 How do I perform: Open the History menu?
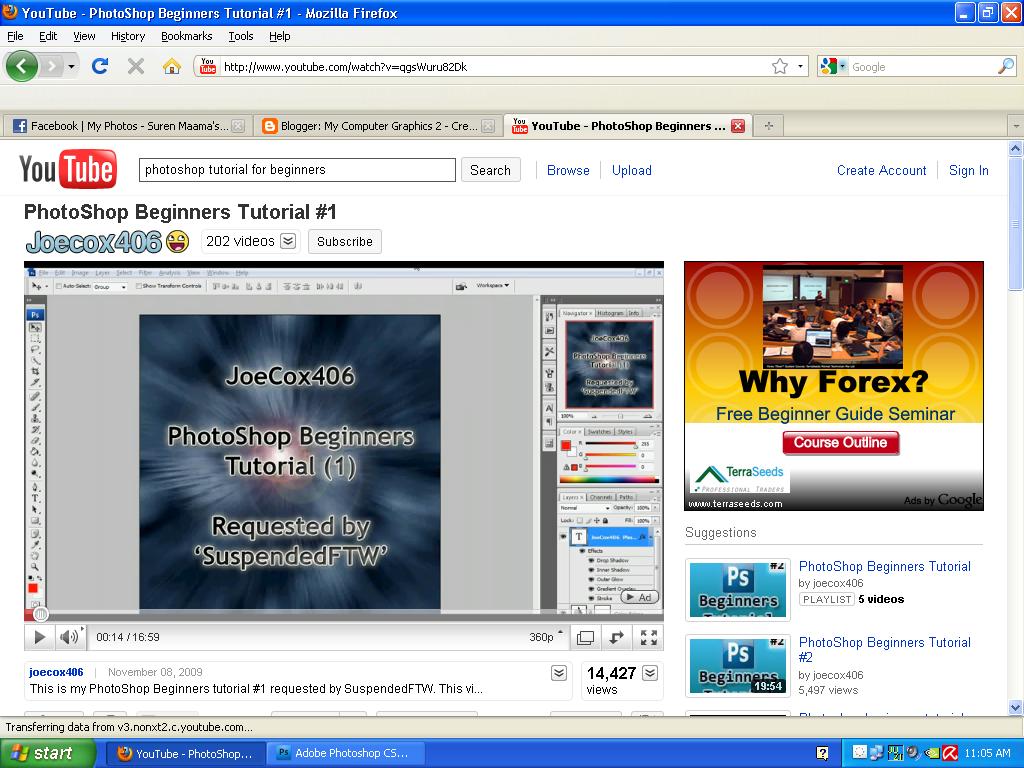click(127, 36)
